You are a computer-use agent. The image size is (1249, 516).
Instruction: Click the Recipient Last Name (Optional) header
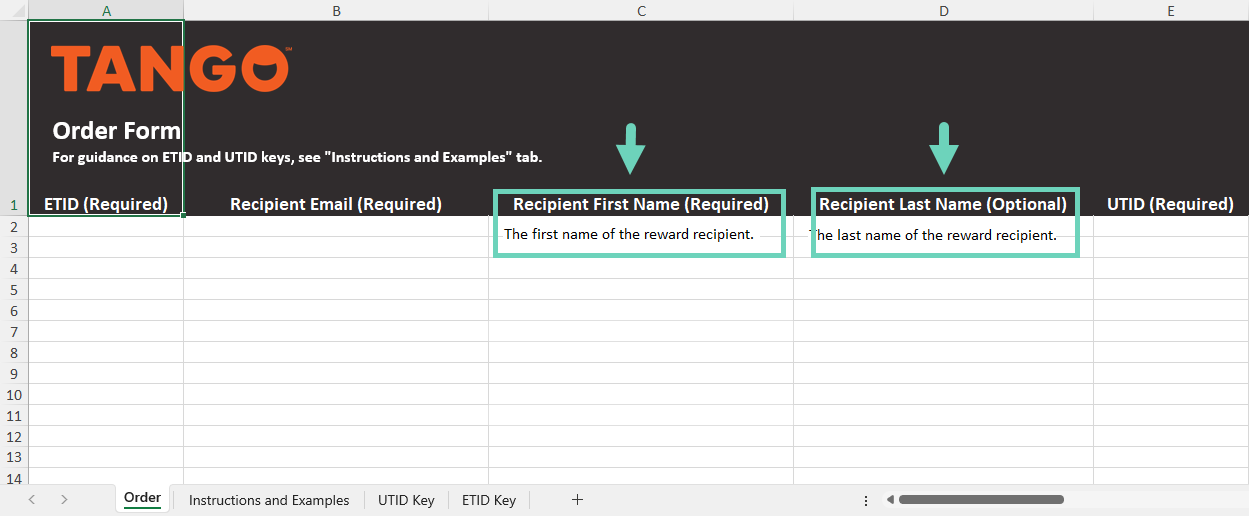point(943,204)
